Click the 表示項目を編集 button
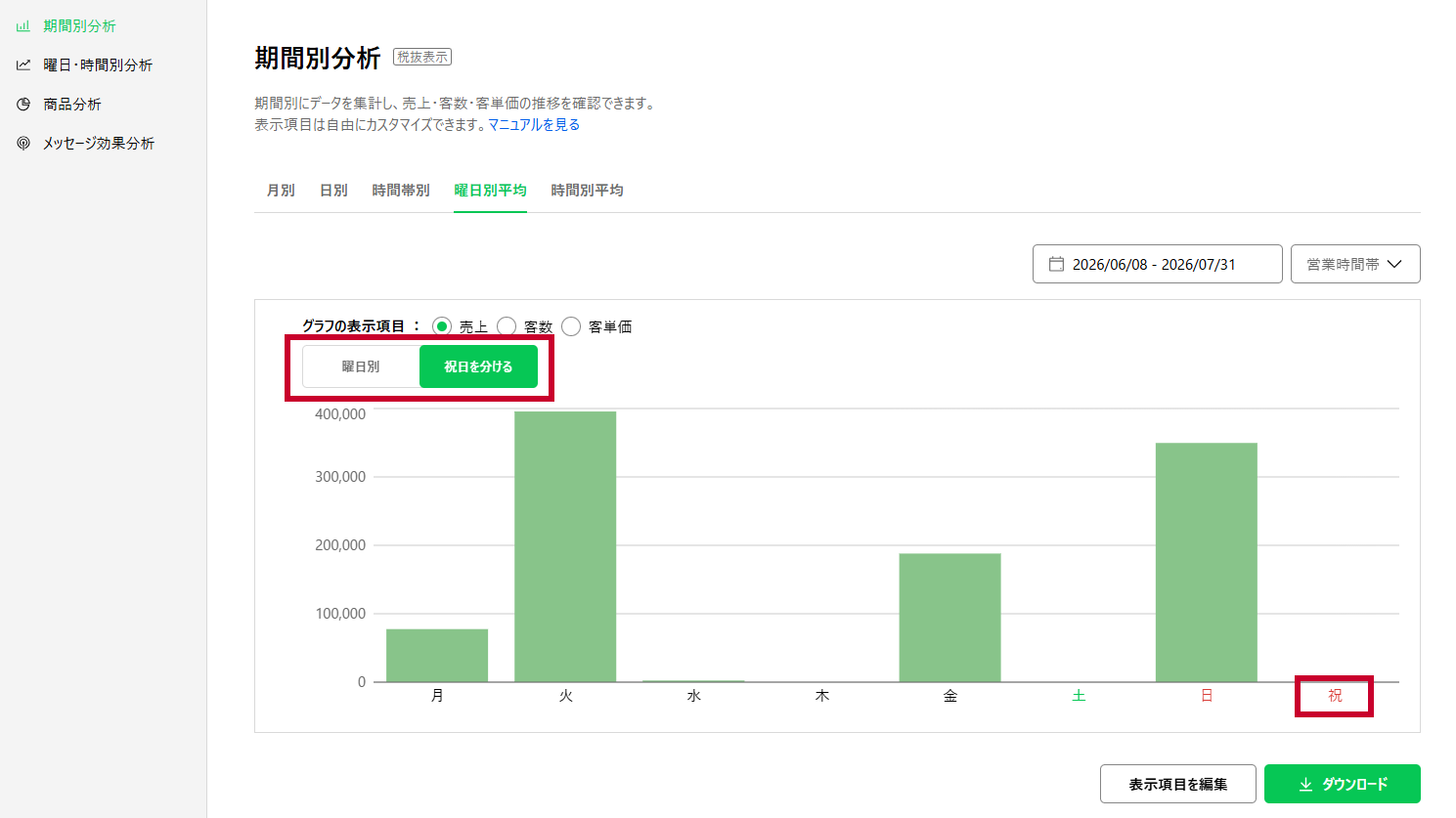 [1178, 784]
